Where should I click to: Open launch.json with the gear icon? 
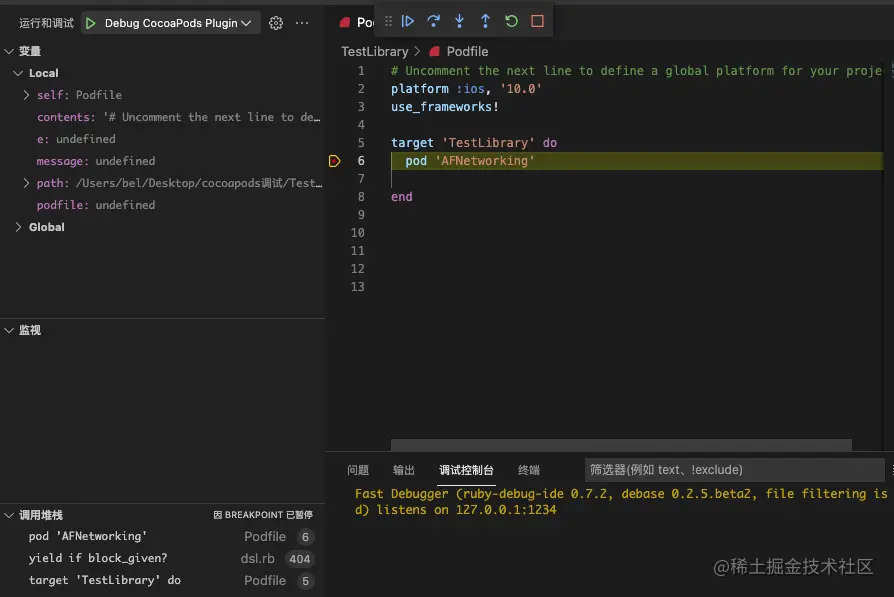(276, 23)
